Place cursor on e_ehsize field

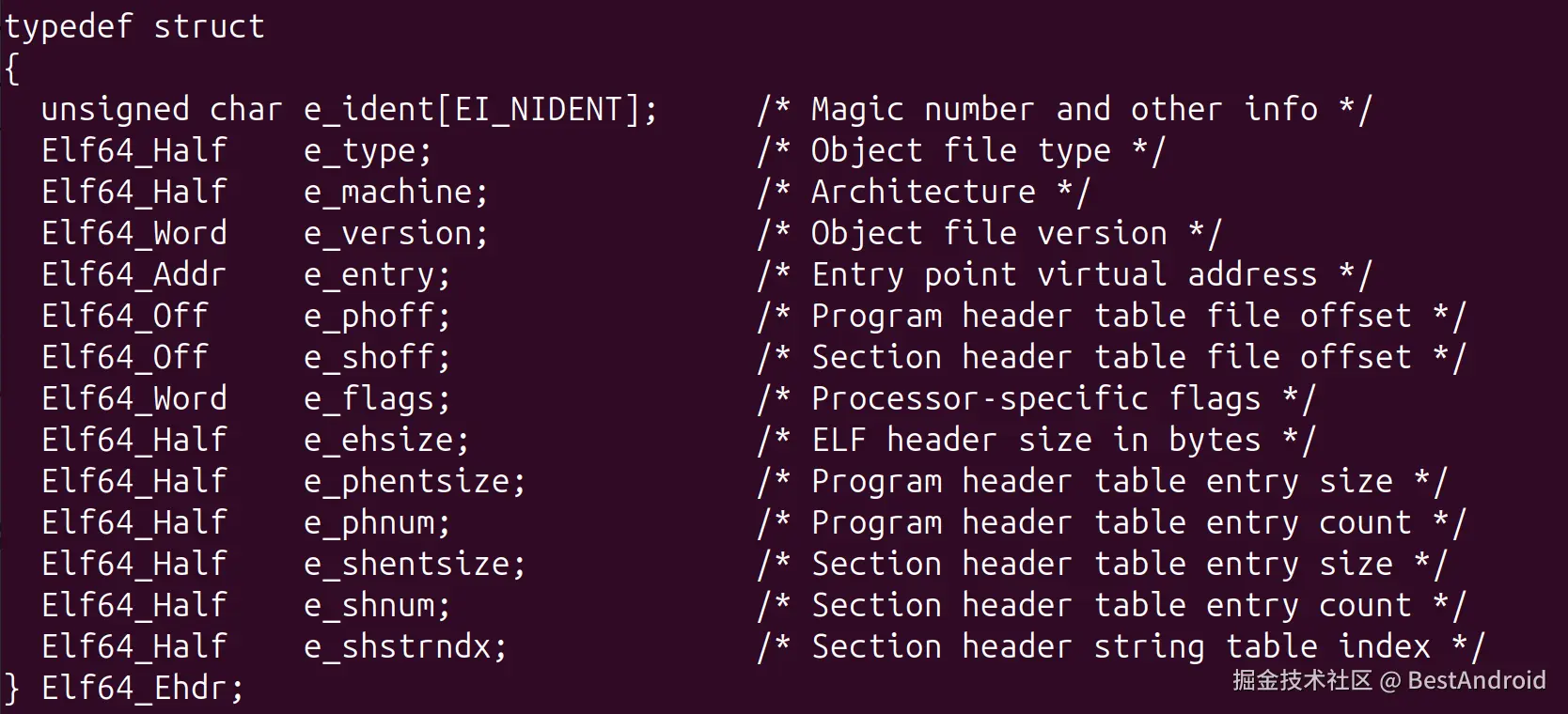point(385,441)
